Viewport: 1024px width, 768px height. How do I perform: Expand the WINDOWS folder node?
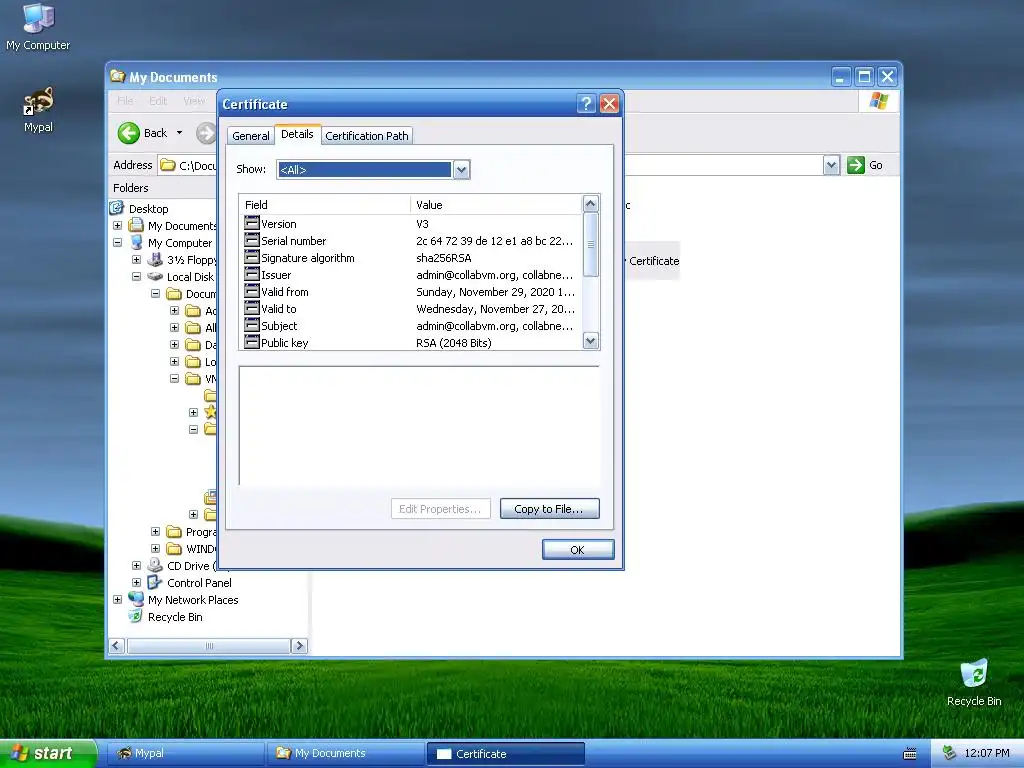155,549
